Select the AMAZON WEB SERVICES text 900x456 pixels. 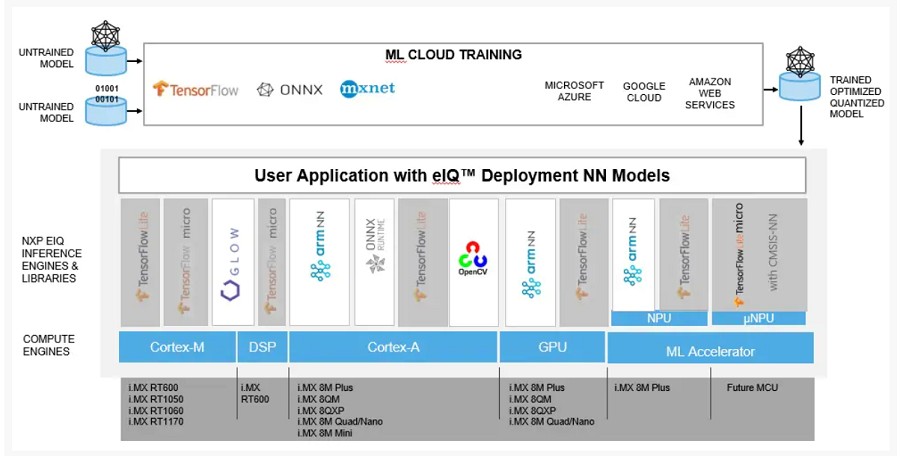click(710, 93)
